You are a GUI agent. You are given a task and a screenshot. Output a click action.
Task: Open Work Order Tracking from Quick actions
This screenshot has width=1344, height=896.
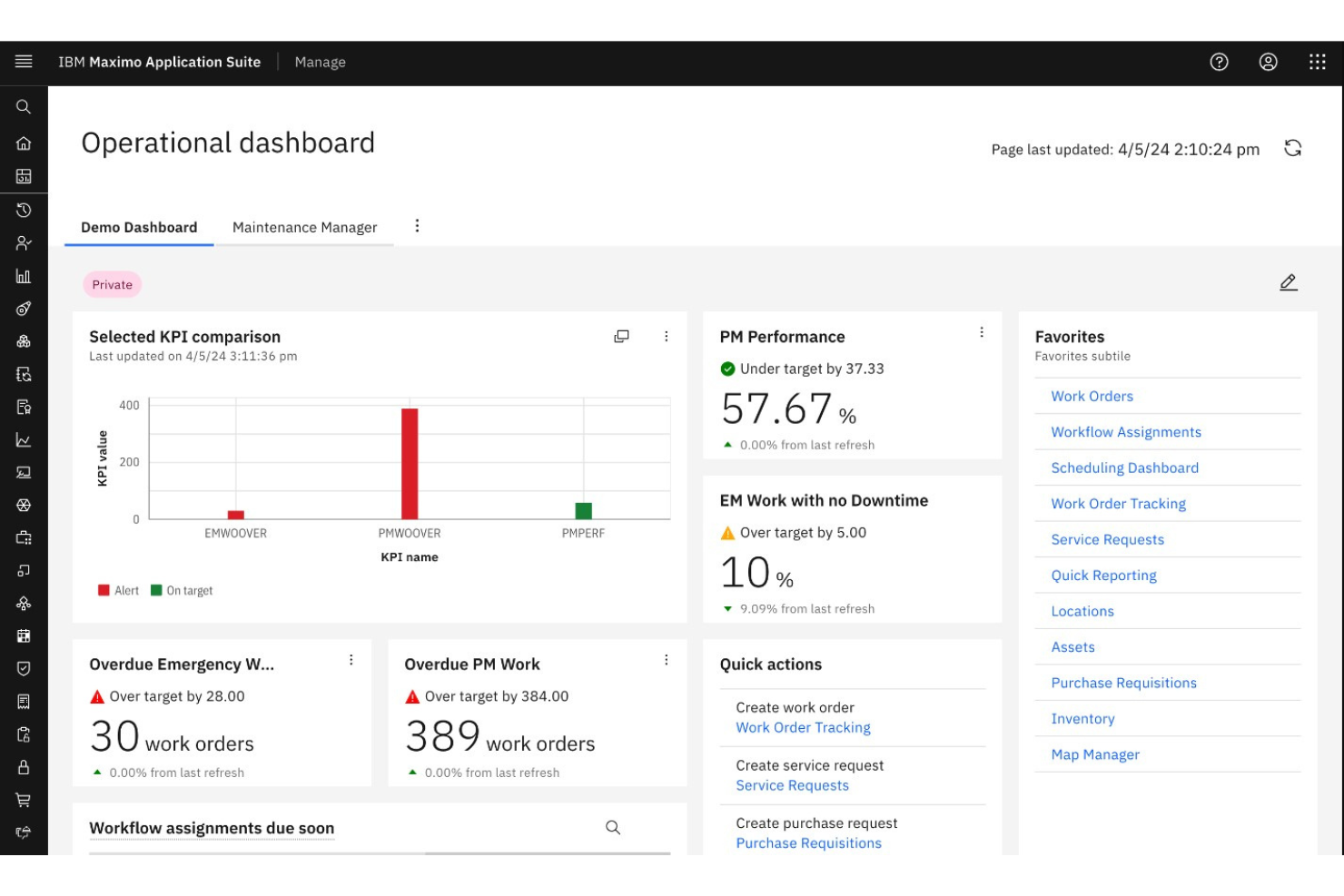(803, 727)
